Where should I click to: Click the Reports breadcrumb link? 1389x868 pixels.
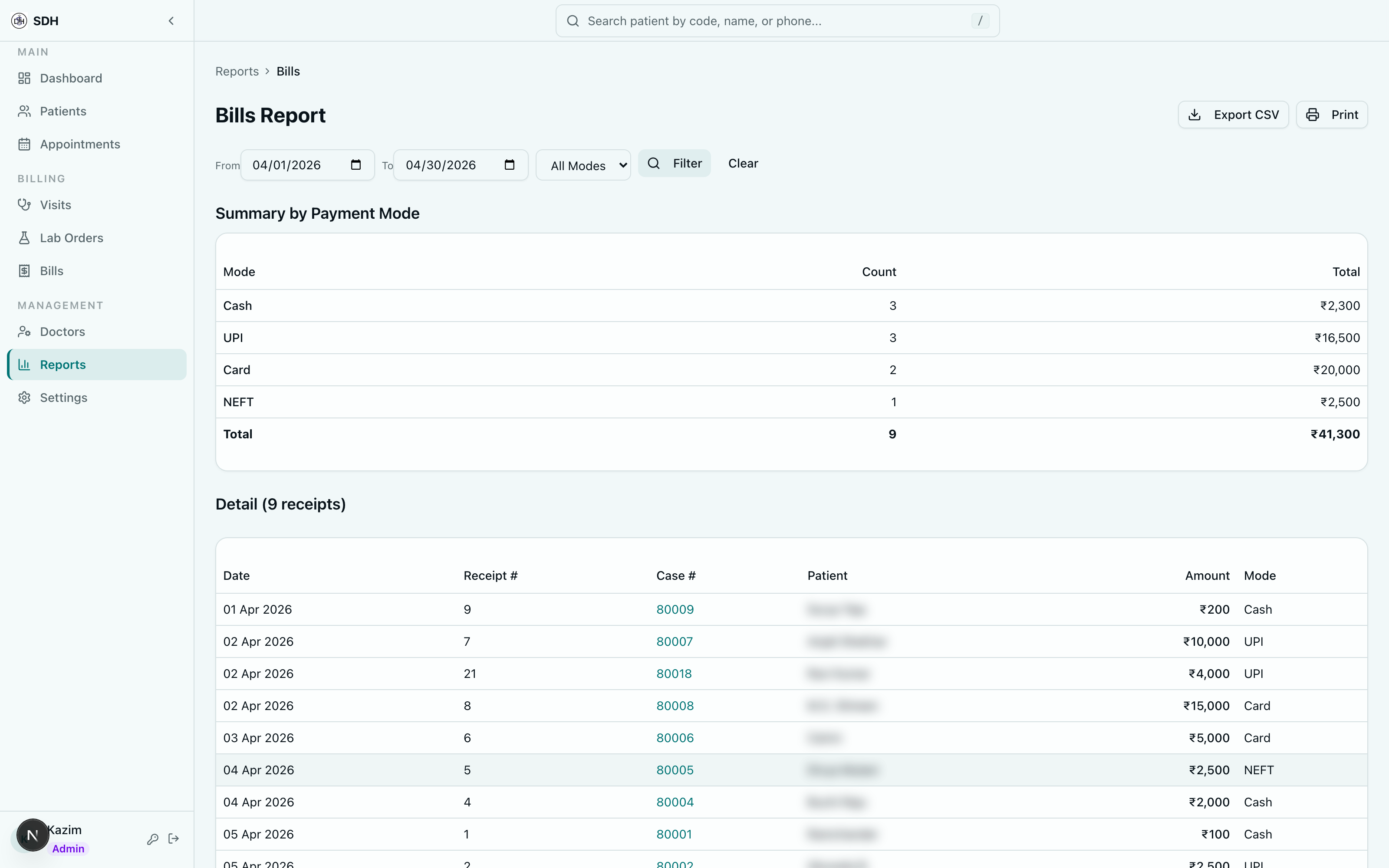[x=237, y=71]
